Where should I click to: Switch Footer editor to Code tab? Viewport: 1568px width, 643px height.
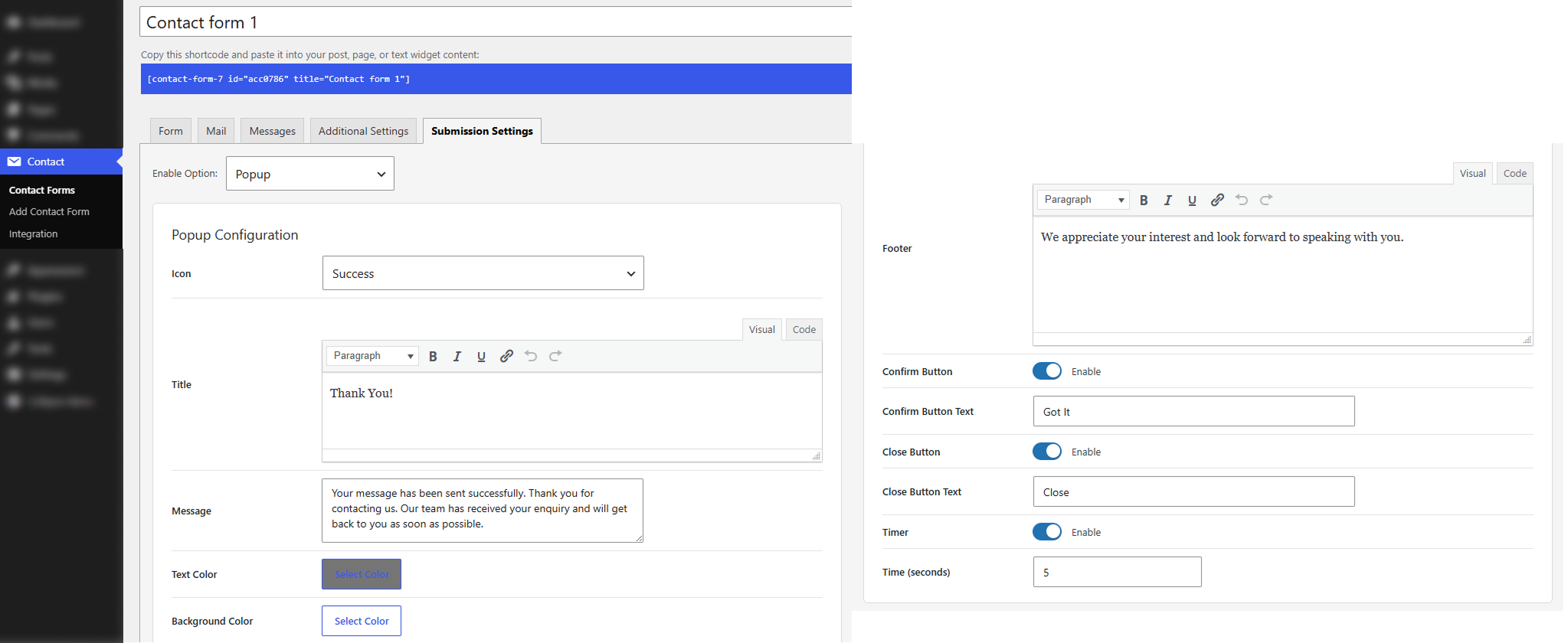point(1515,174)
